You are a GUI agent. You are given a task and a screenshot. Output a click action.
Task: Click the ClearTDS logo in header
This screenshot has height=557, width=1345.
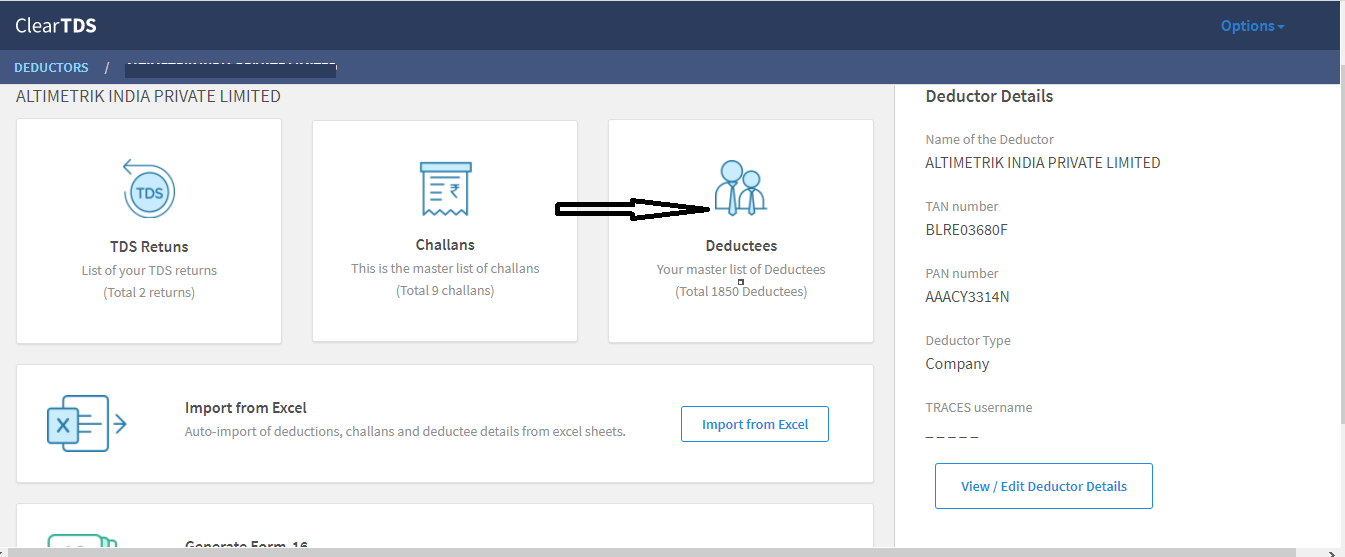[x=56, y=26]
